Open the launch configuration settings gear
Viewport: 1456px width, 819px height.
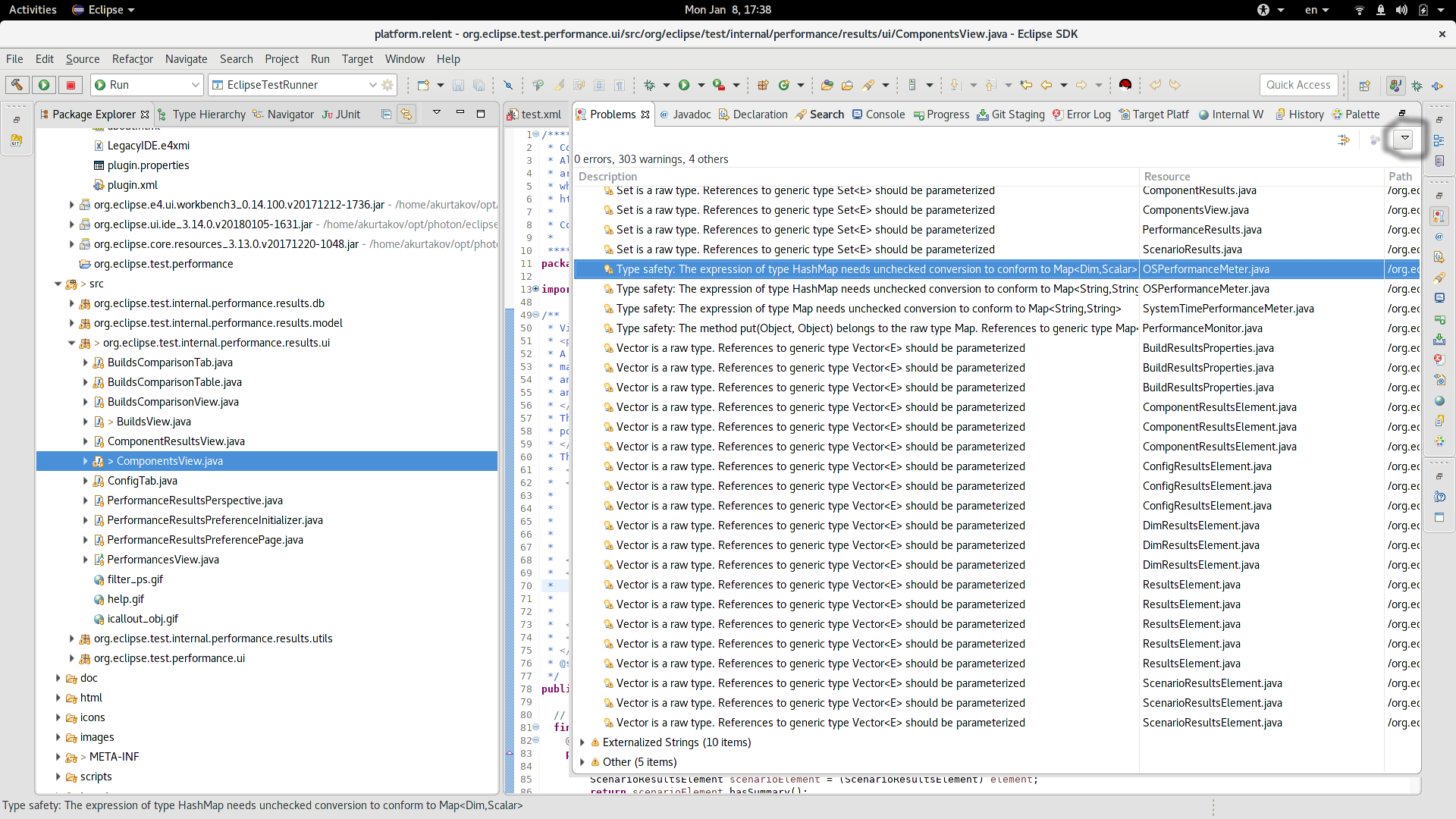tap(388, 85)
